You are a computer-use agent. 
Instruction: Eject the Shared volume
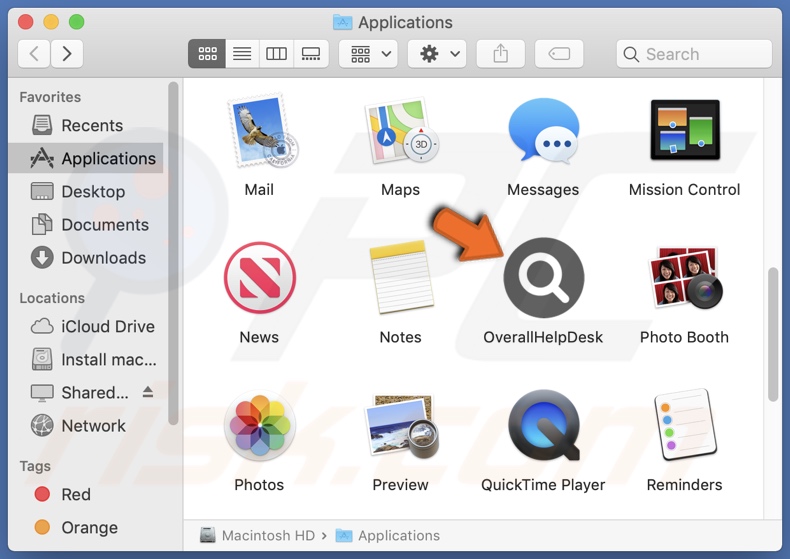148,392
